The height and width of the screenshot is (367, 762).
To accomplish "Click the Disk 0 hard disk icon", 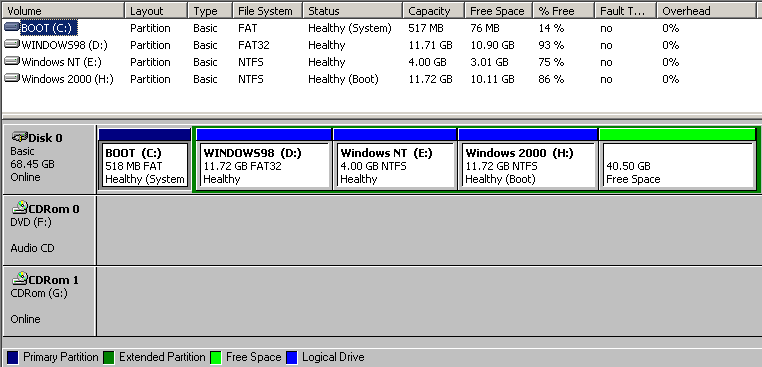I will (19, 137).
